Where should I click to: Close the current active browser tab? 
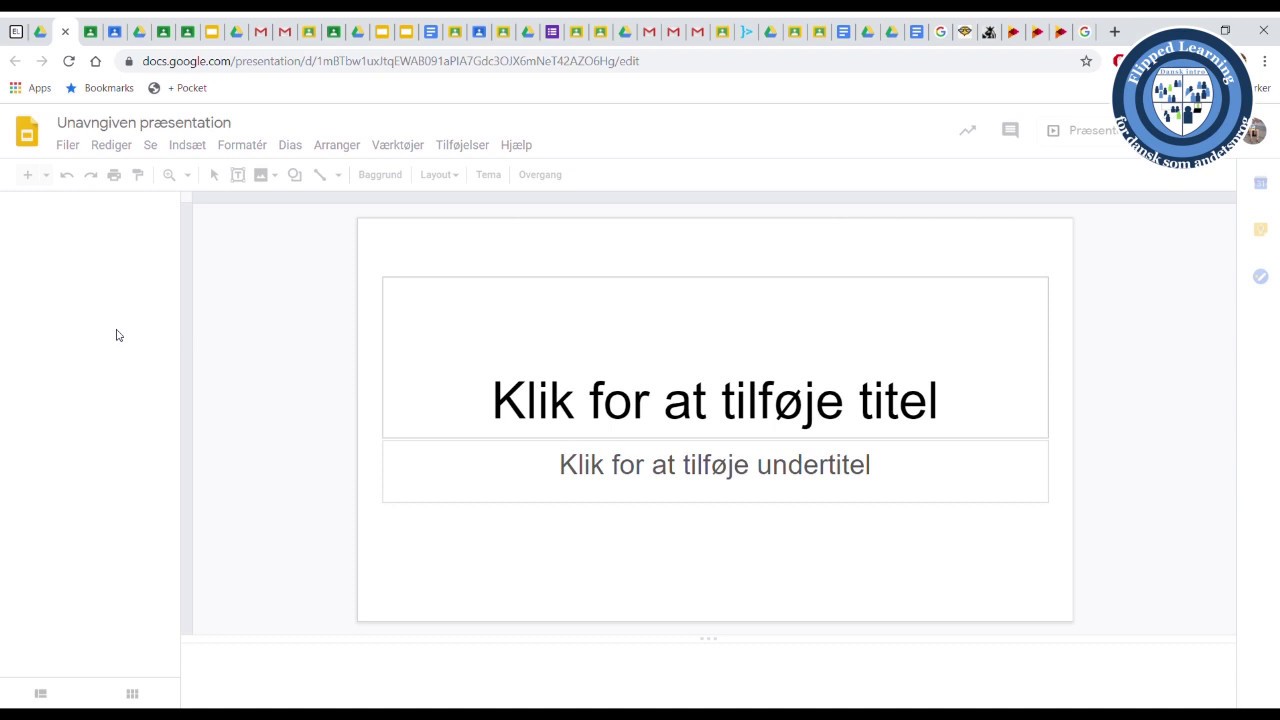point(65,32)
